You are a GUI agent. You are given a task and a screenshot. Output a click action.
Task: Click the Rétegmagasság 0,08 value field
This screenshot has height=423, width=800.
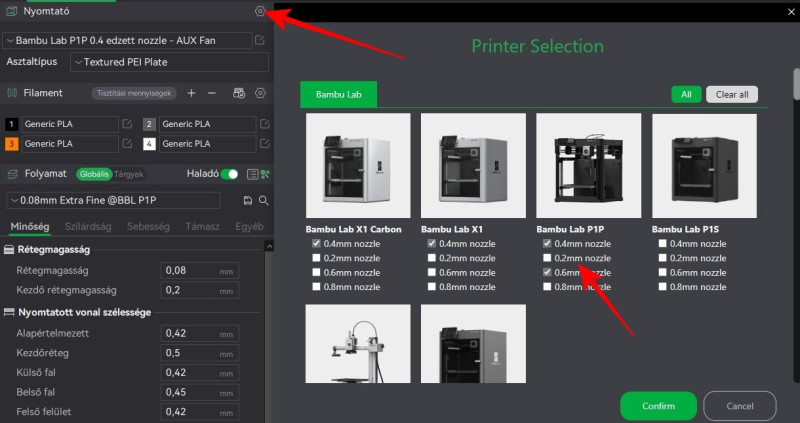point(199,271)
